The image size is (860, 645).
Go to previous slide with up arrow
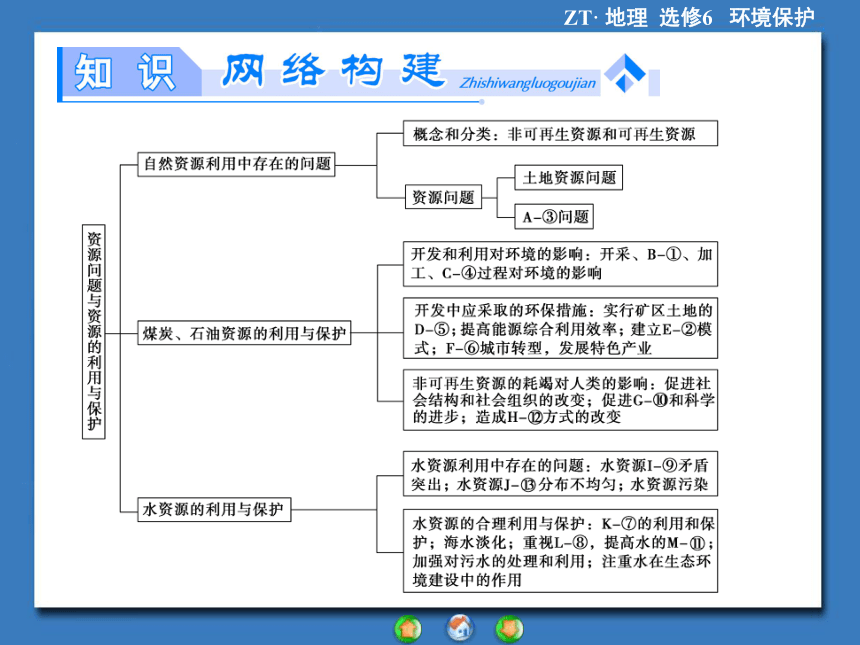pos(408,629)
